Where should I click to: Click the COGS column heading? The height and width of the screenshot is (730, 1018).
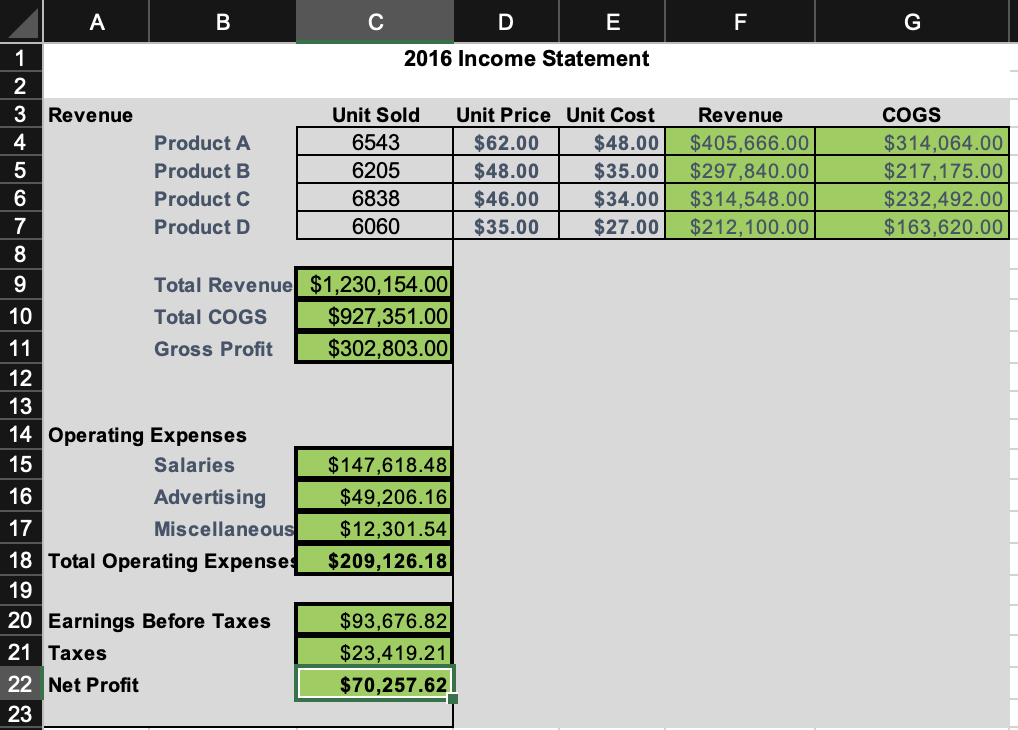[x=911, y=115]
